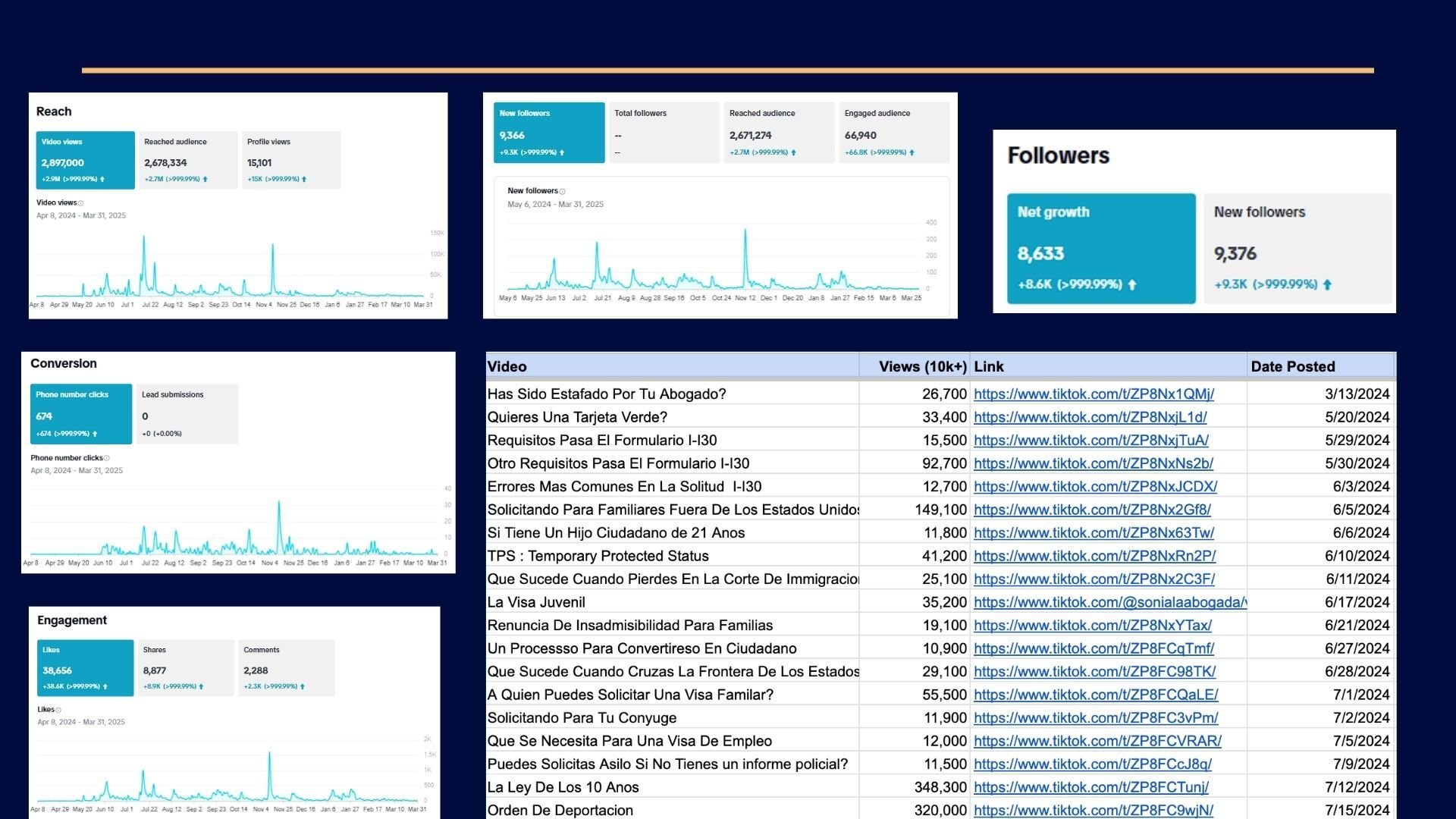Click the Date Posted column header
1456x819 pixels.
pos(1292,366)
